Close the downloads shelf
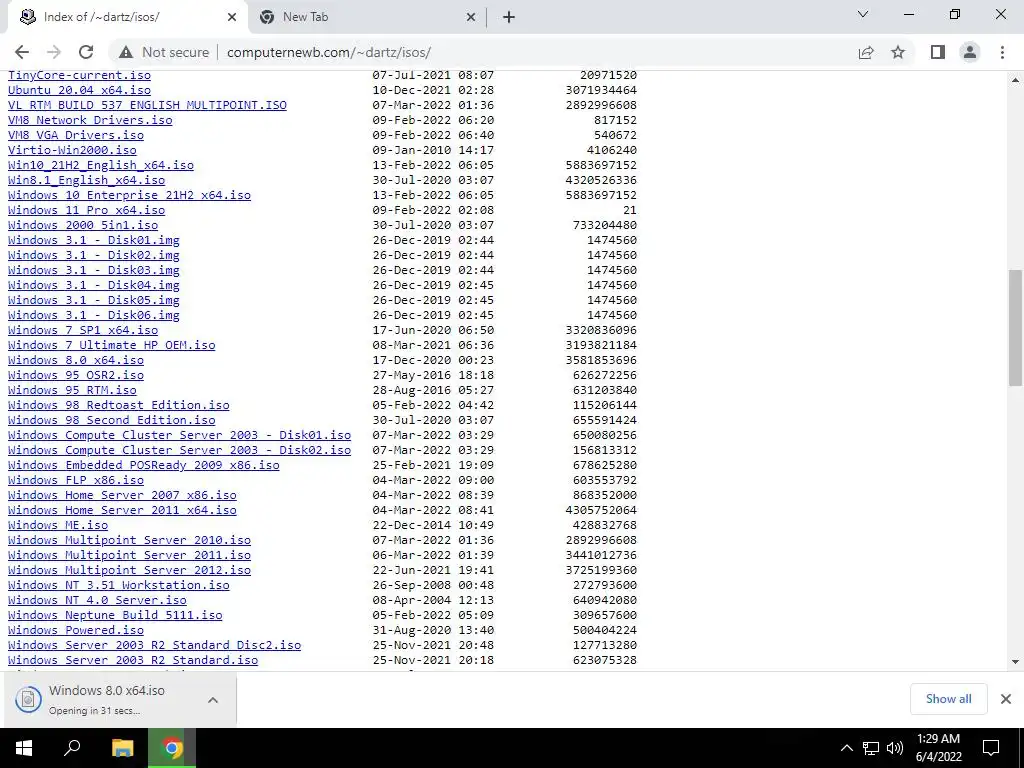Image resolution: width=1024 pixels, height=768 pixels. point(1006,699)
